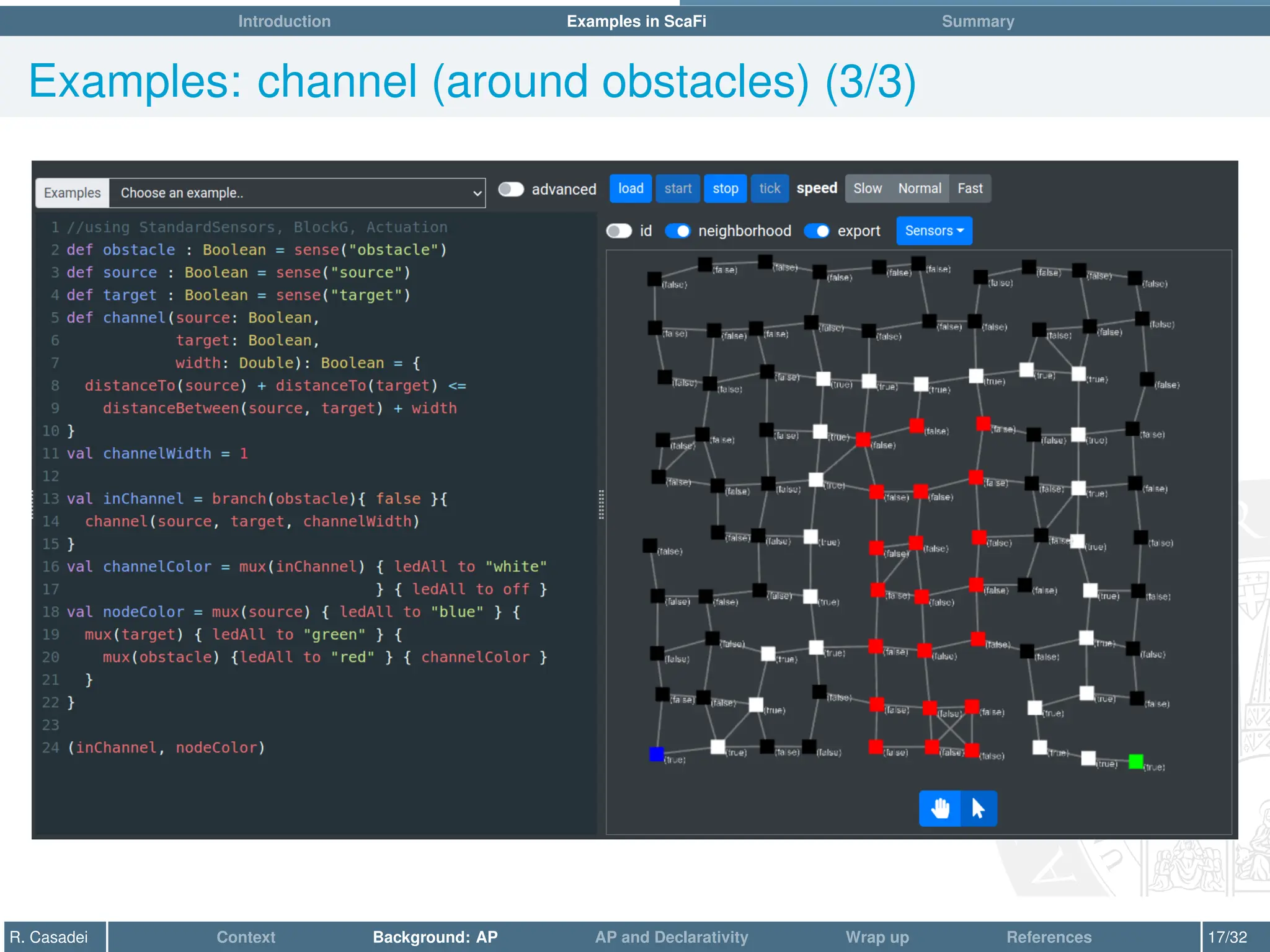Open the Background: AP section link

(435, 937)
